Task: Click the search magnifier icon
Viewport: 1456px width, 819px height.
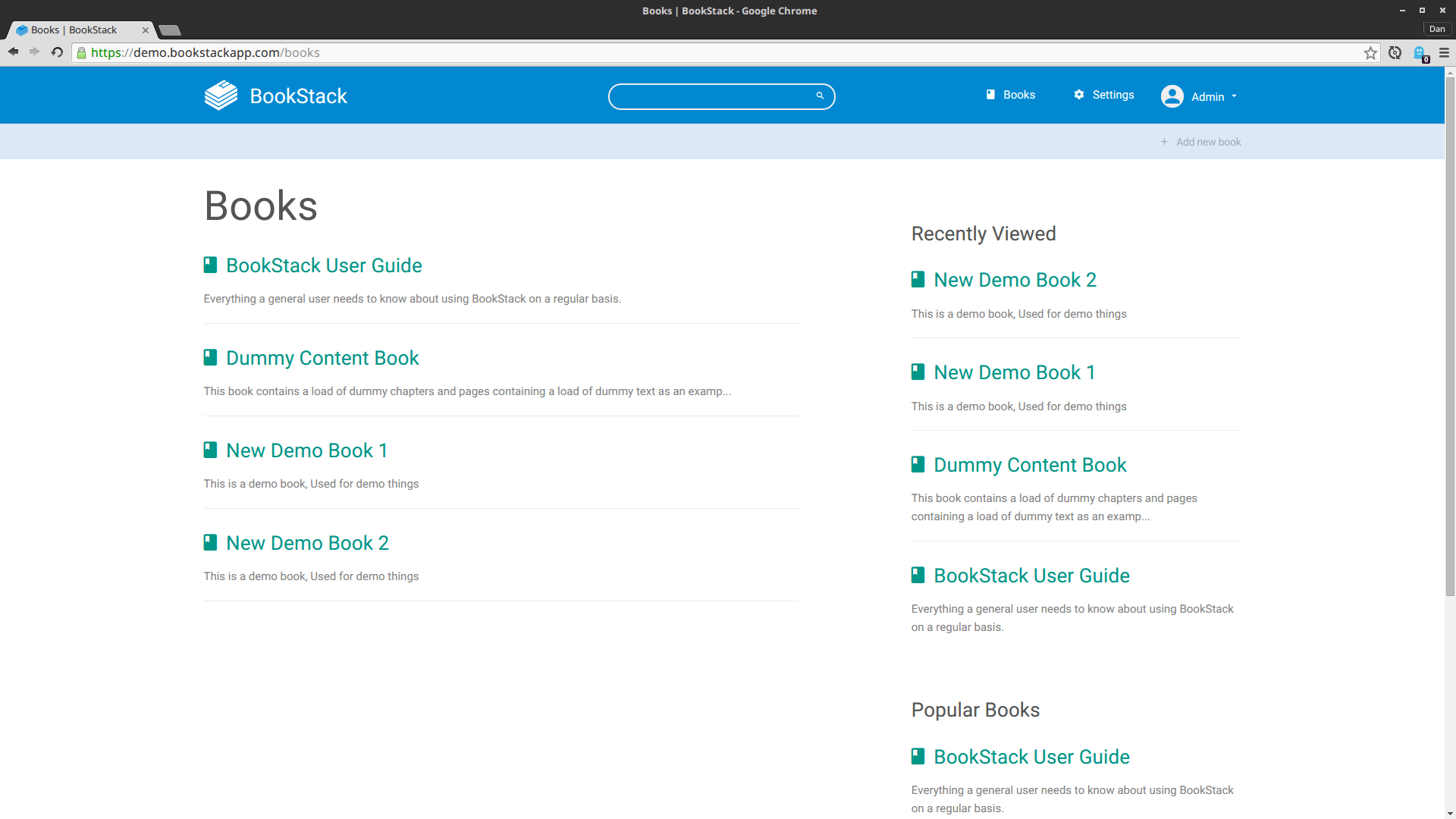Action: 820,96
